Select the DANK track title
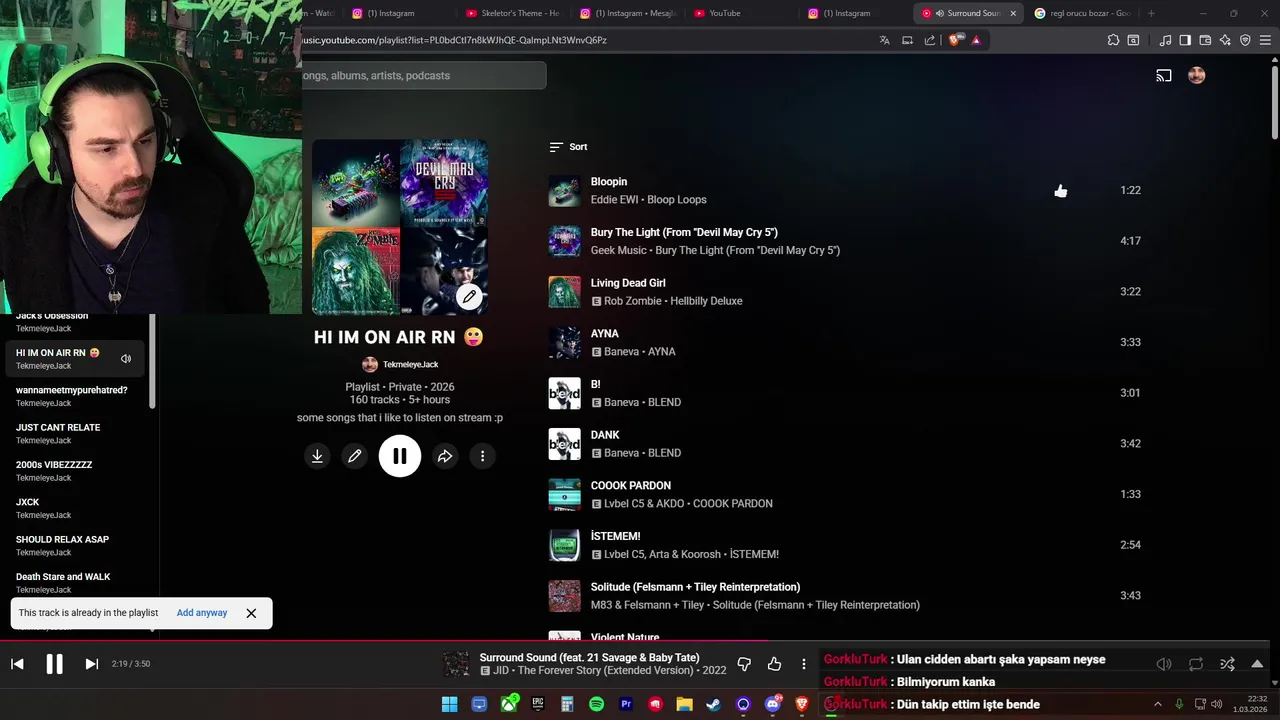This screenshot has width=1280, height=720. [x=605, y=435]
